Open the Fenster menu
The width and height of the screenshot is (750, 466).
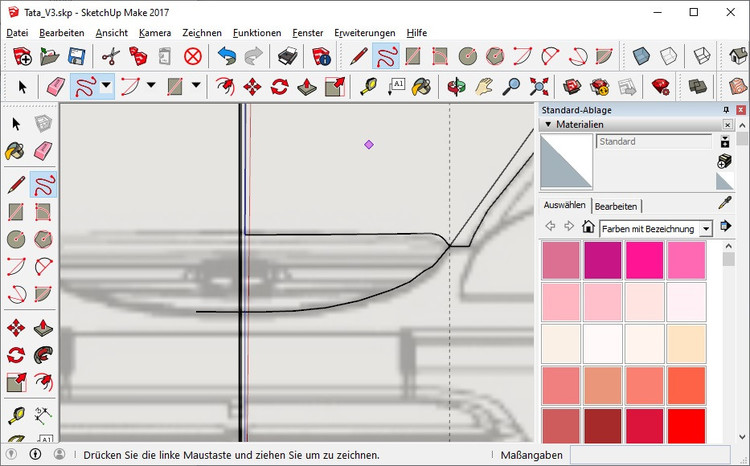[308, 33]
